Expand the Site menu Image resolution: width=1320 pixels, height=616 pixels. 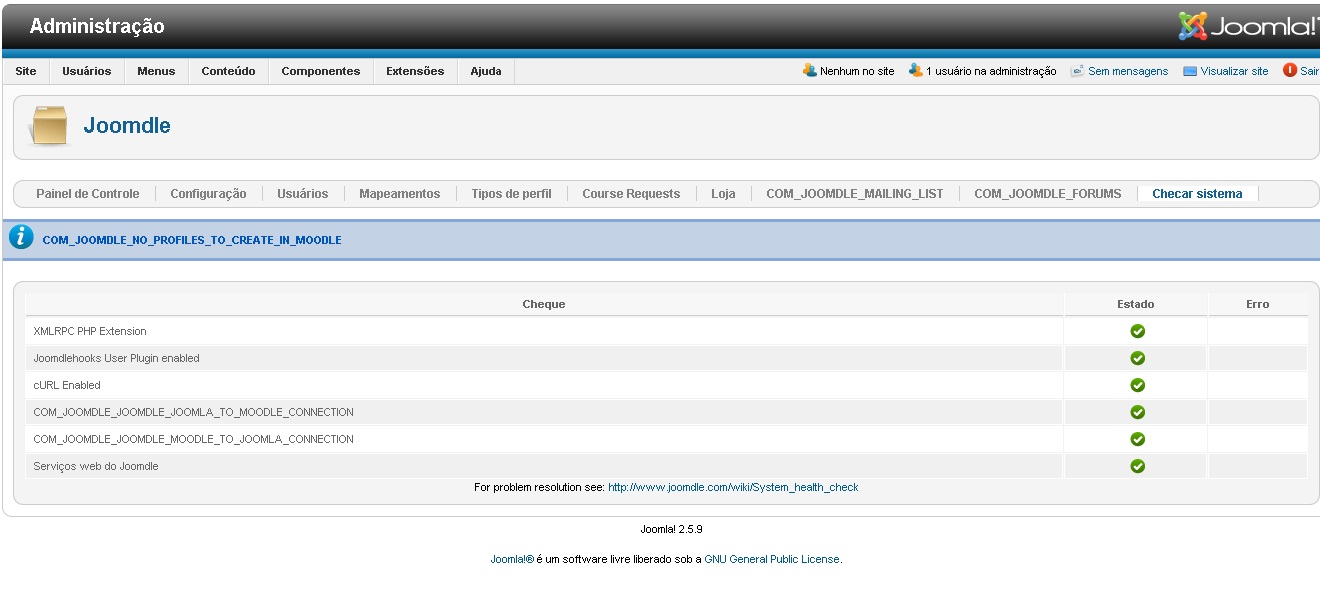coord(26,71)
